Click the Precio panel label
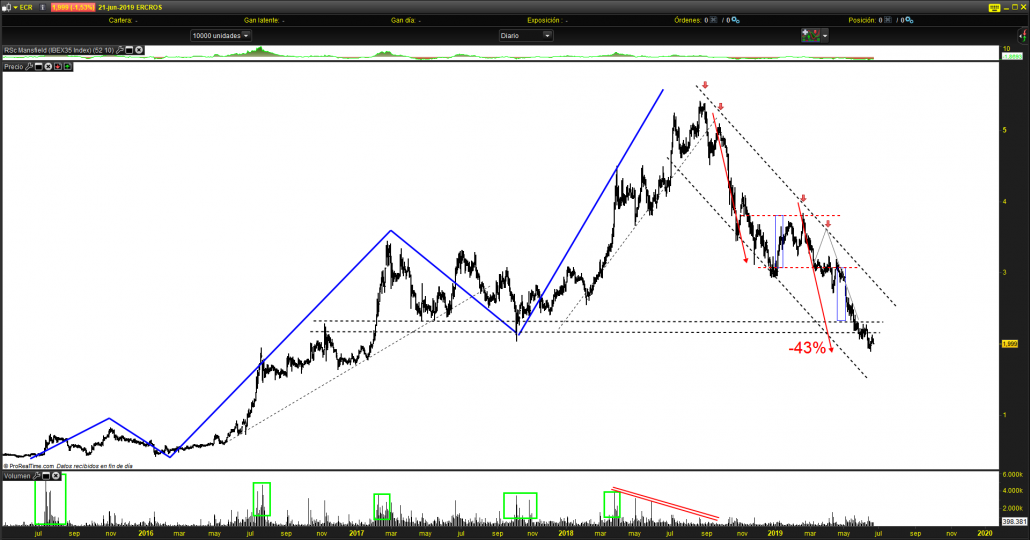The image size is (1030, 540). pos(14,66)
